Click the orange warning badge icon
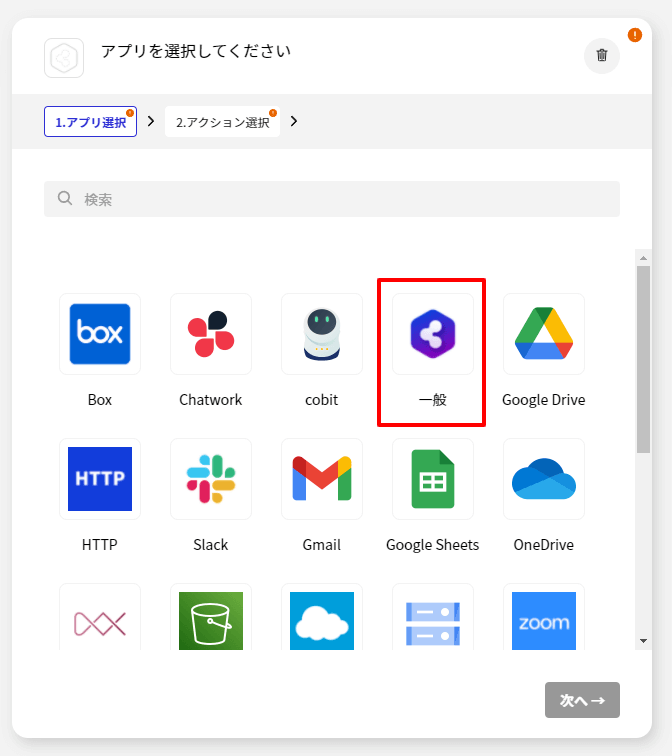Image resolution: width=672 pixels, height=756 pixels. (634, 35)
